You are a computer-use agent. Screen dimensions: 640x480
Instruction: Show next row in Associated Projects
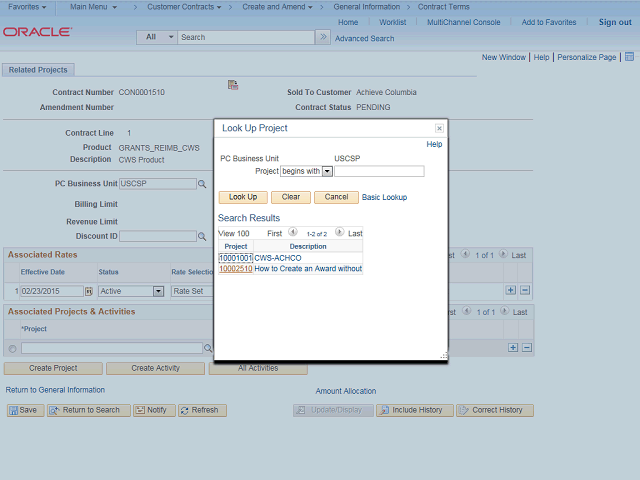pos(504,311)
